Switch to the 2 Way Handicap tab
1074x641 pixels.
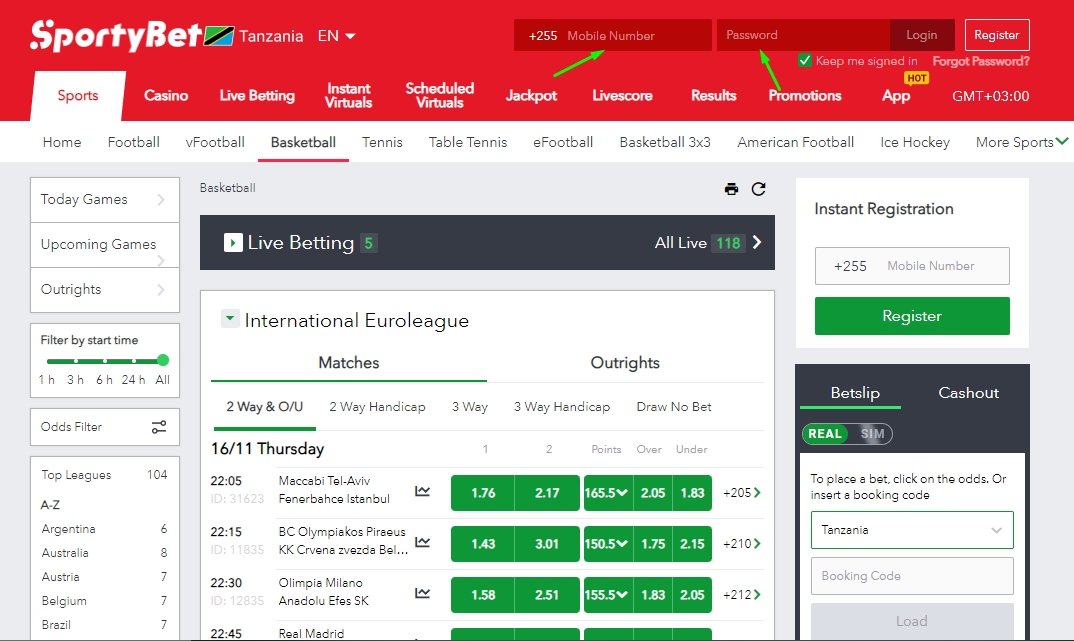click(377, 407)
